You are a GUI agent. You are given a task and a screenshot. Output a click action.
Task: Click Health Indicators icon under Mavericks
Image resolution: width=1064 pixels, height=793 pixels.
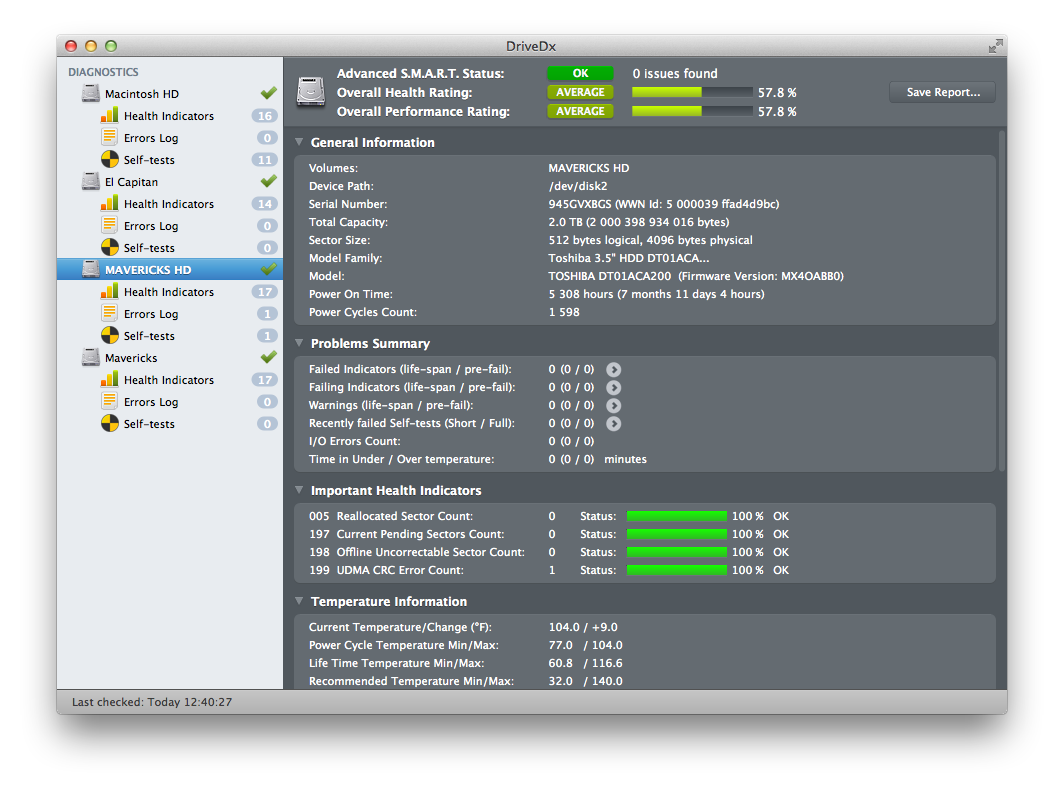[109, 380]
